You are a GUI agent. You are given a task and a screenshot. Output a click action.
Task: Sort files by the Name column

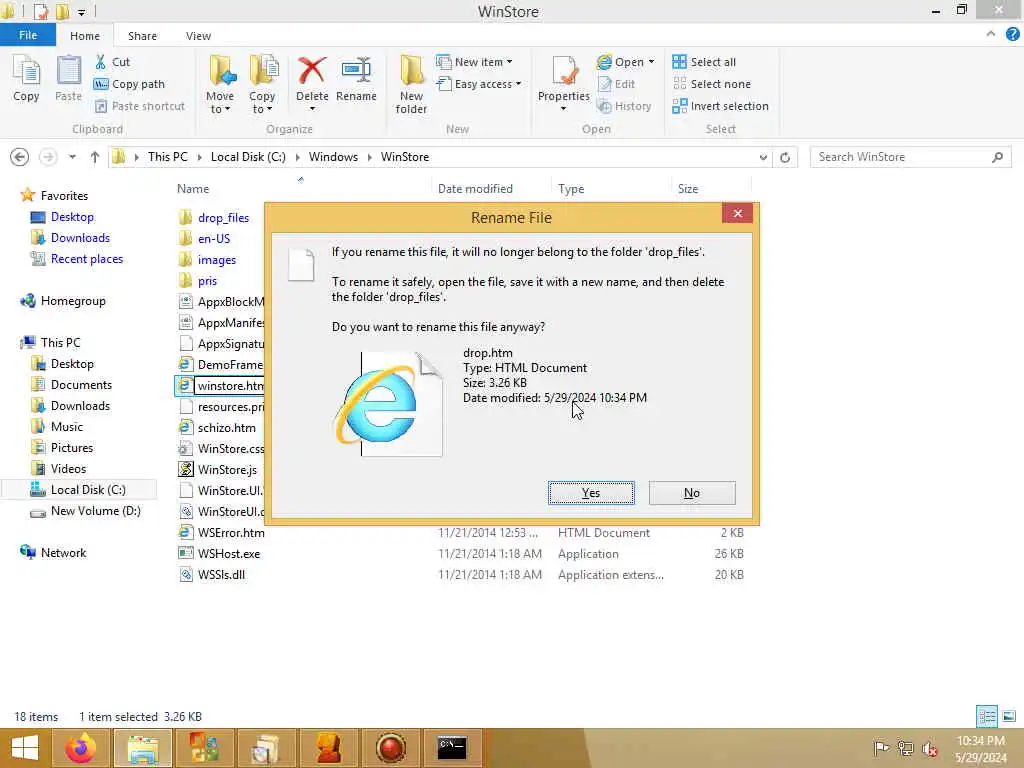pos(193,189)
